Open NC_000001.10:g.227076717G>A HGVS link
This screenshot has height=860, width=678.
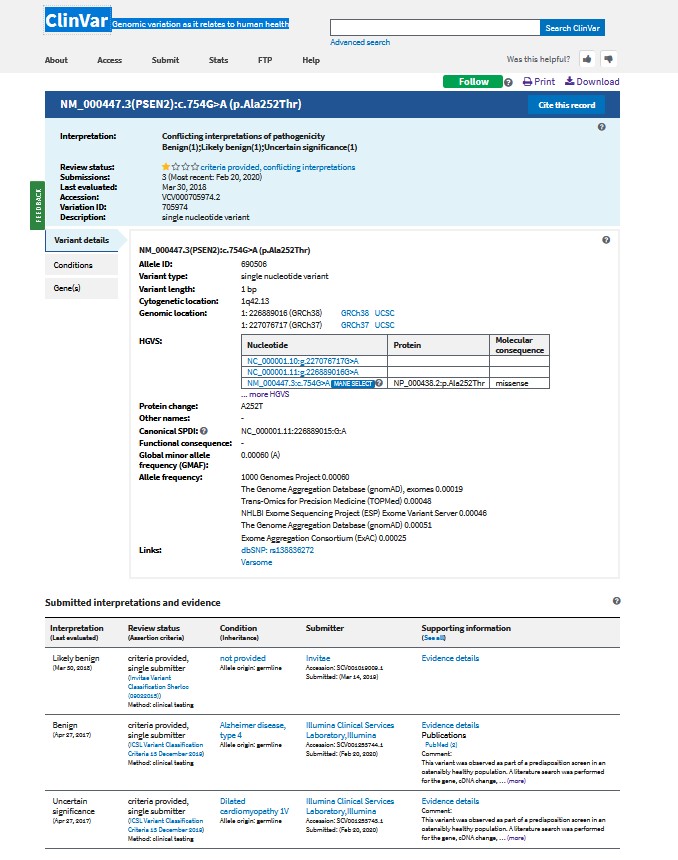[303, 361]
